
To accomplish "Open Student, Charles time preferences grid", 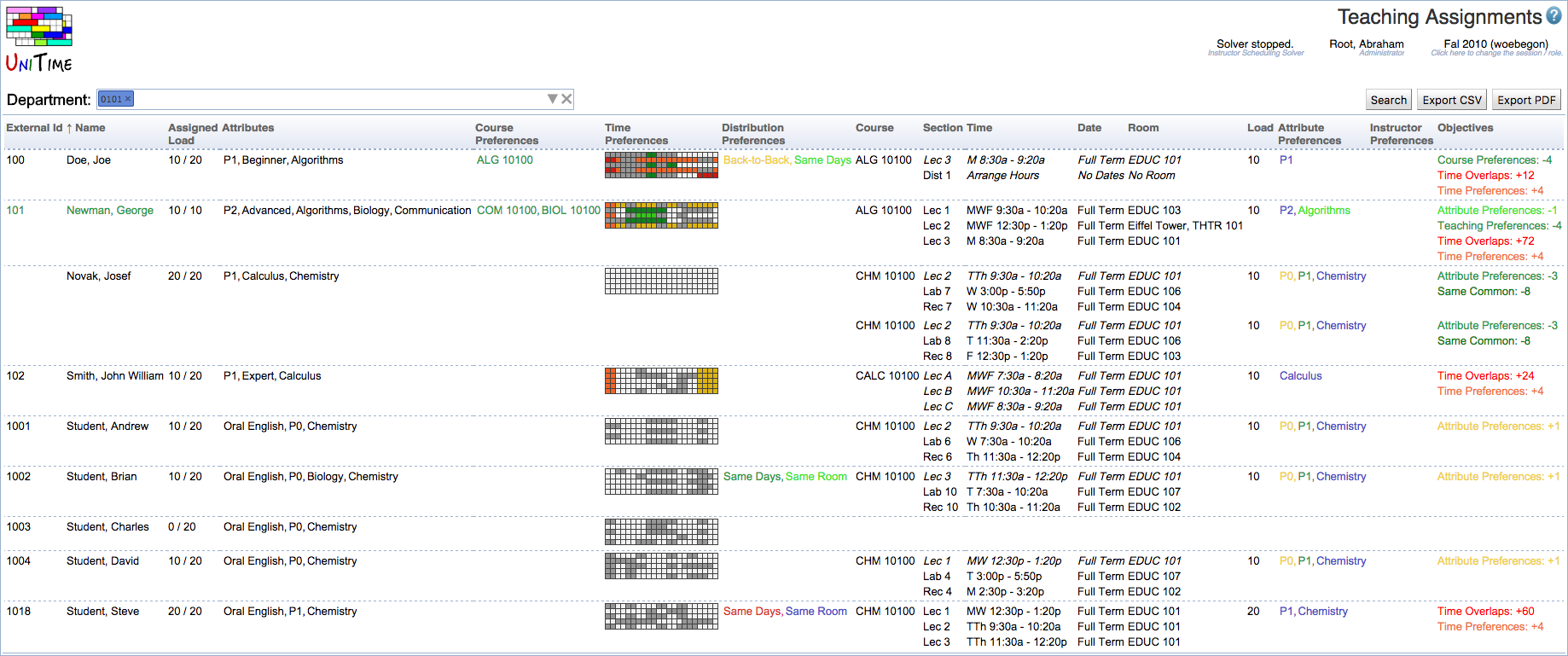I will (661, 531).
